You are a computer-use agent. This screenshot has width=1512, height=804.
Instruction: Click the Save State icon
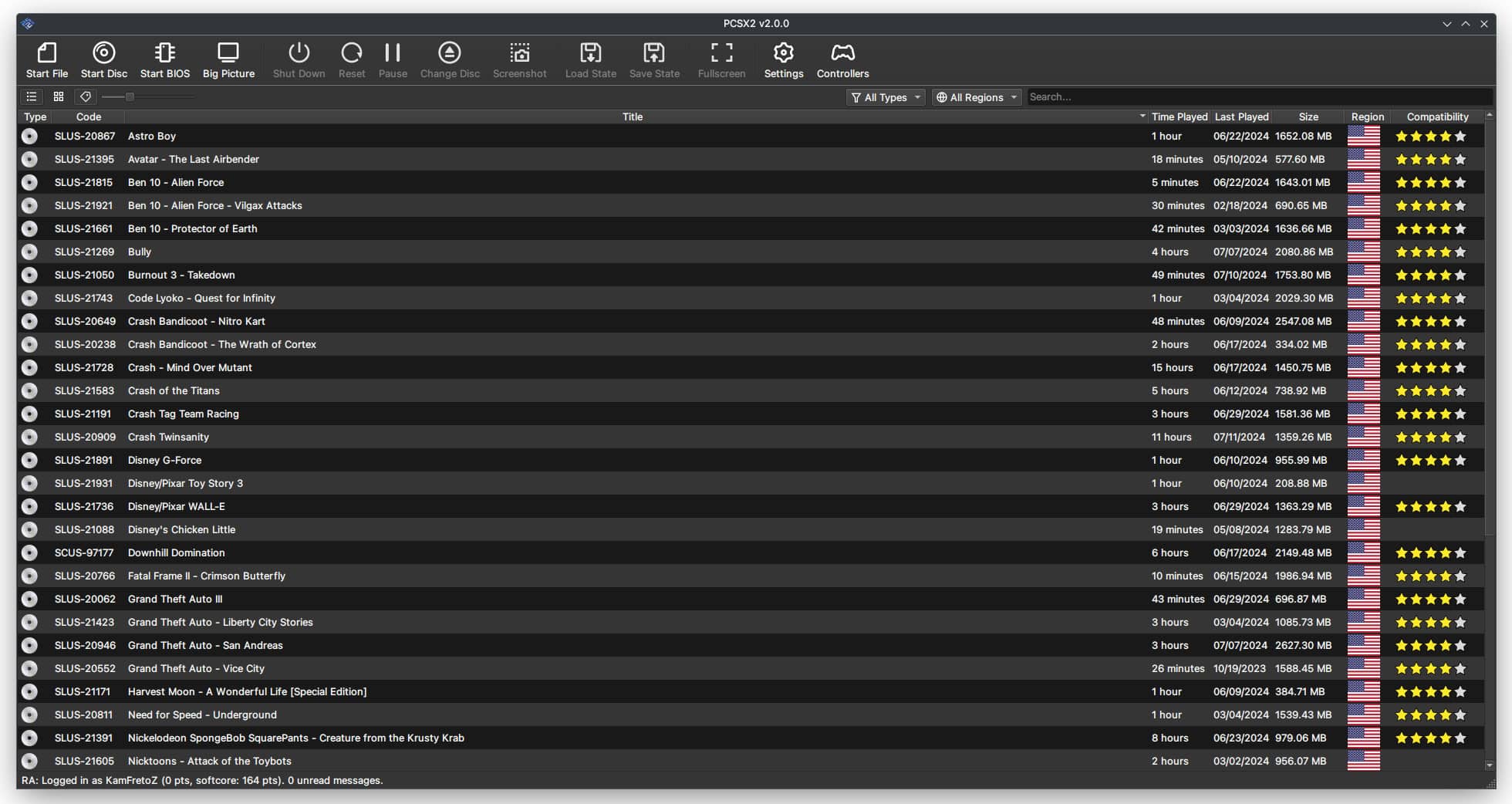(653, 60)
